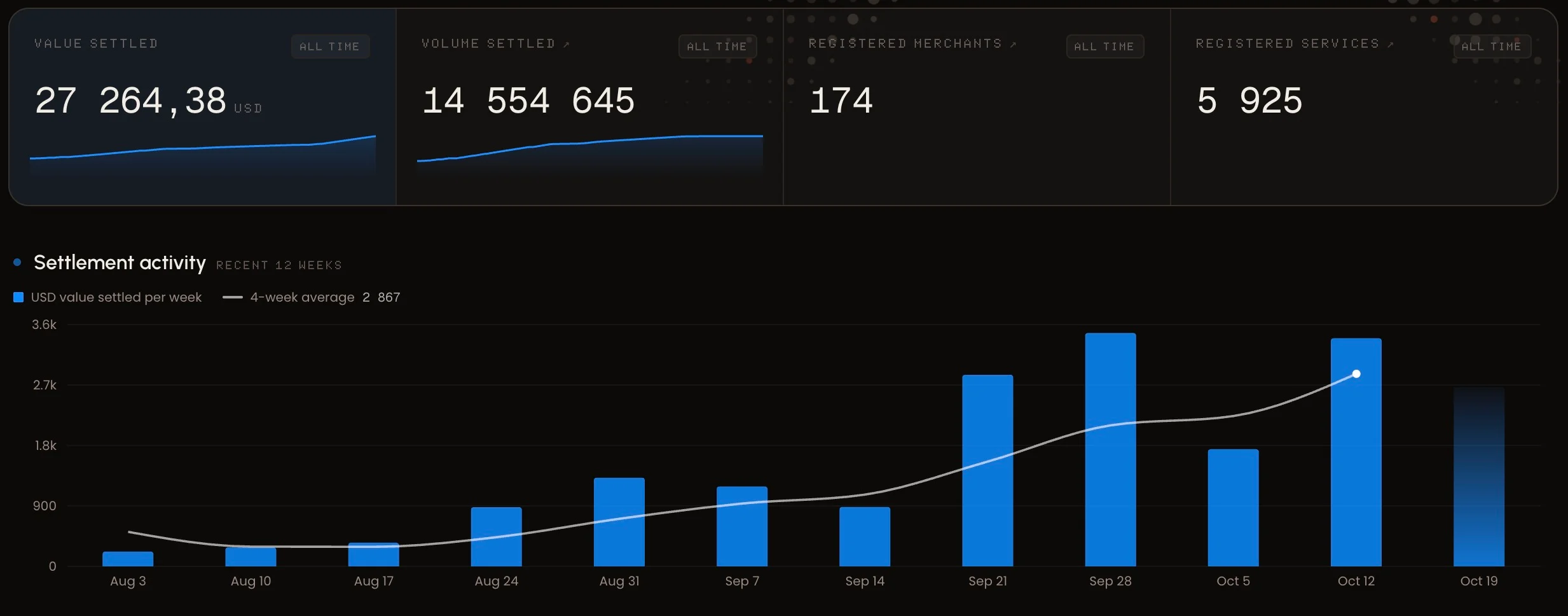Click the 4-week average legend line icon

[x=233, y=297]
